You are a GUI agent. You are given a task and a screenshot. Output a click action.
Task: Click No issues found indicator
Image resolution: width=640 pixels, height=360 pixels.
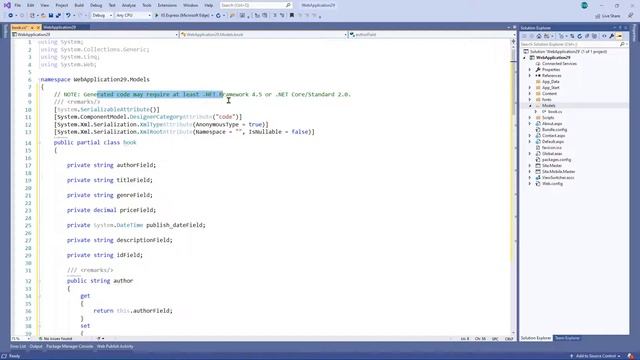56,339
